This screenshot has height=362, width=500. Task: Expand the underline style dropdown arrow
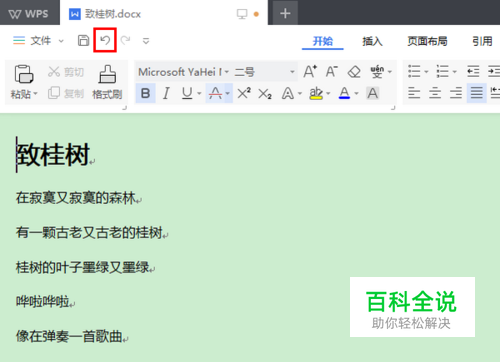pos(199,93)
